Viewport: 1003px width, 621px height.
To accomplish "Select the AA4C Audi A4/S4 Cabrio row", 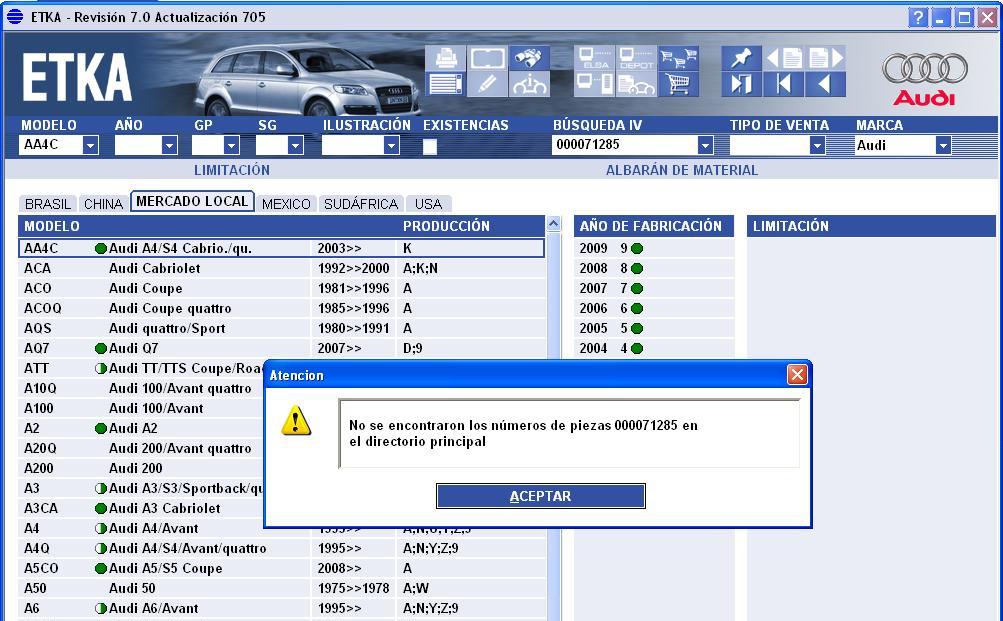I will (281, 248).
